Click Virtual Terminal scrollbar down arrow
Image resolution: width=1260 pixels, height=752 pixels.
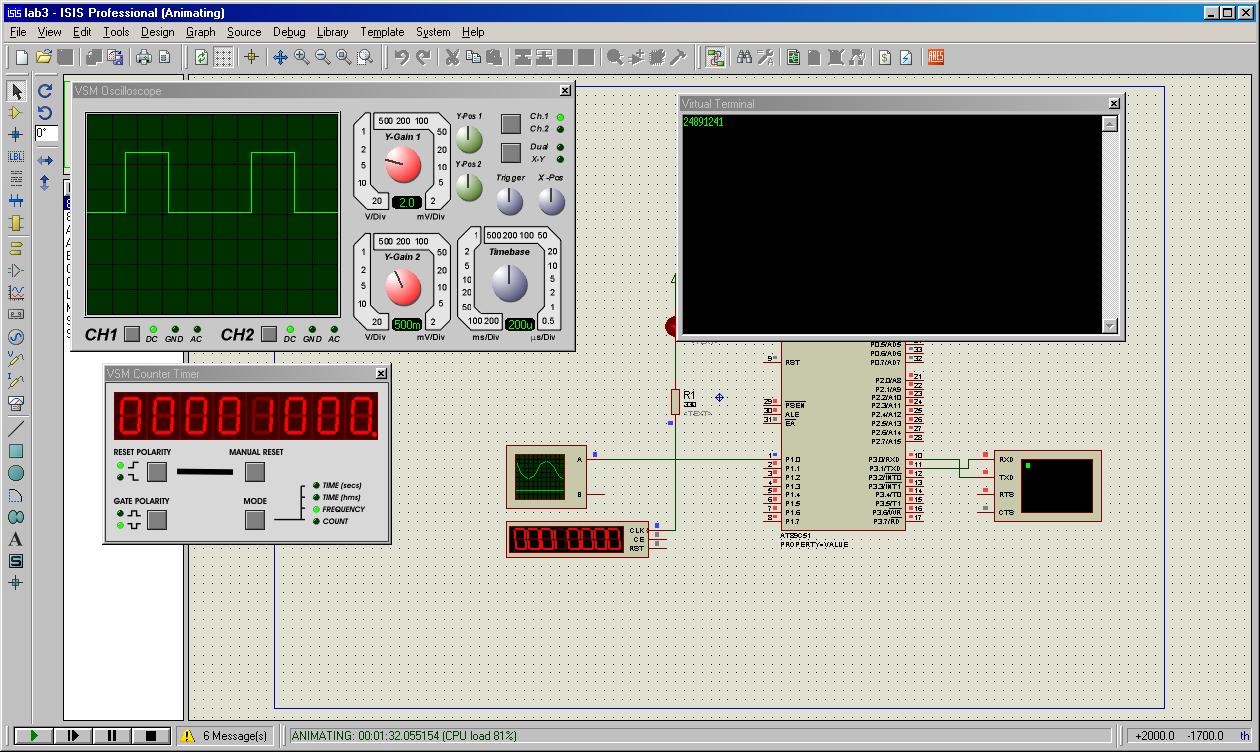[x=1109, y=325]
